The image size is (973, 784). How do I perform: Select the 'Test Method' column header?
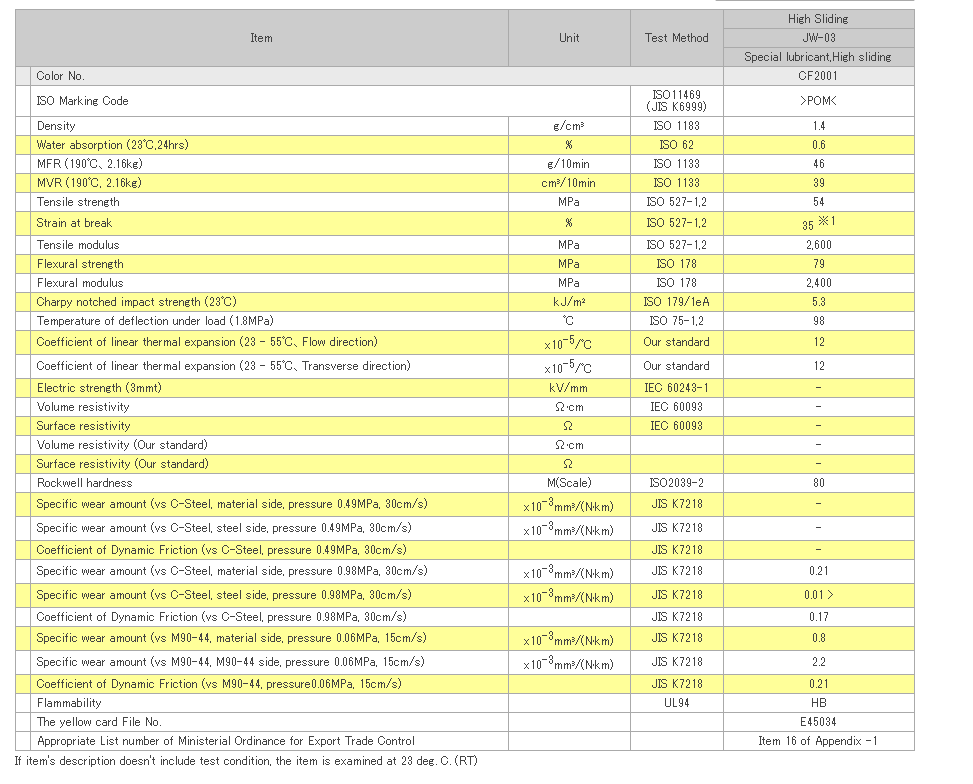(676, 38)
